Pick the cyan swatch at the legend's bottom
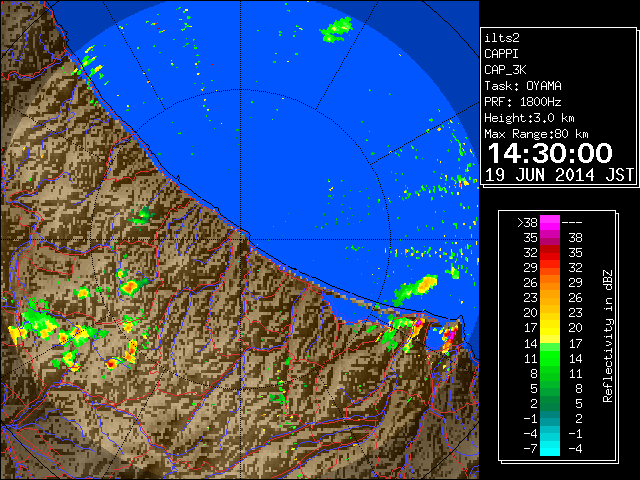Screen dimensions: 640x480 coord(550,449)
